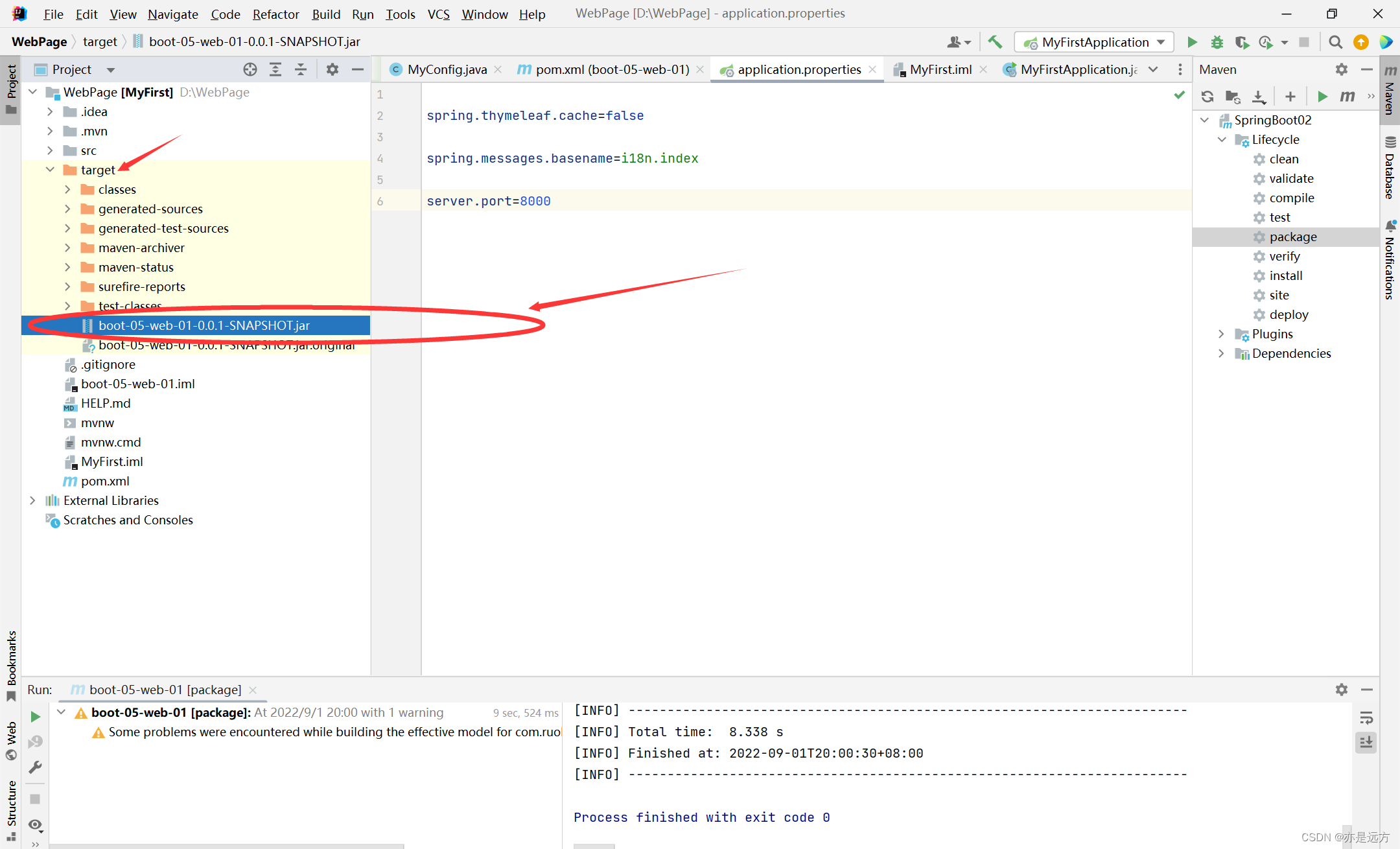Screen dimensions: 1400x849
Task: Toggle the Show eye options in the Run panel
Action: [35, 824]
